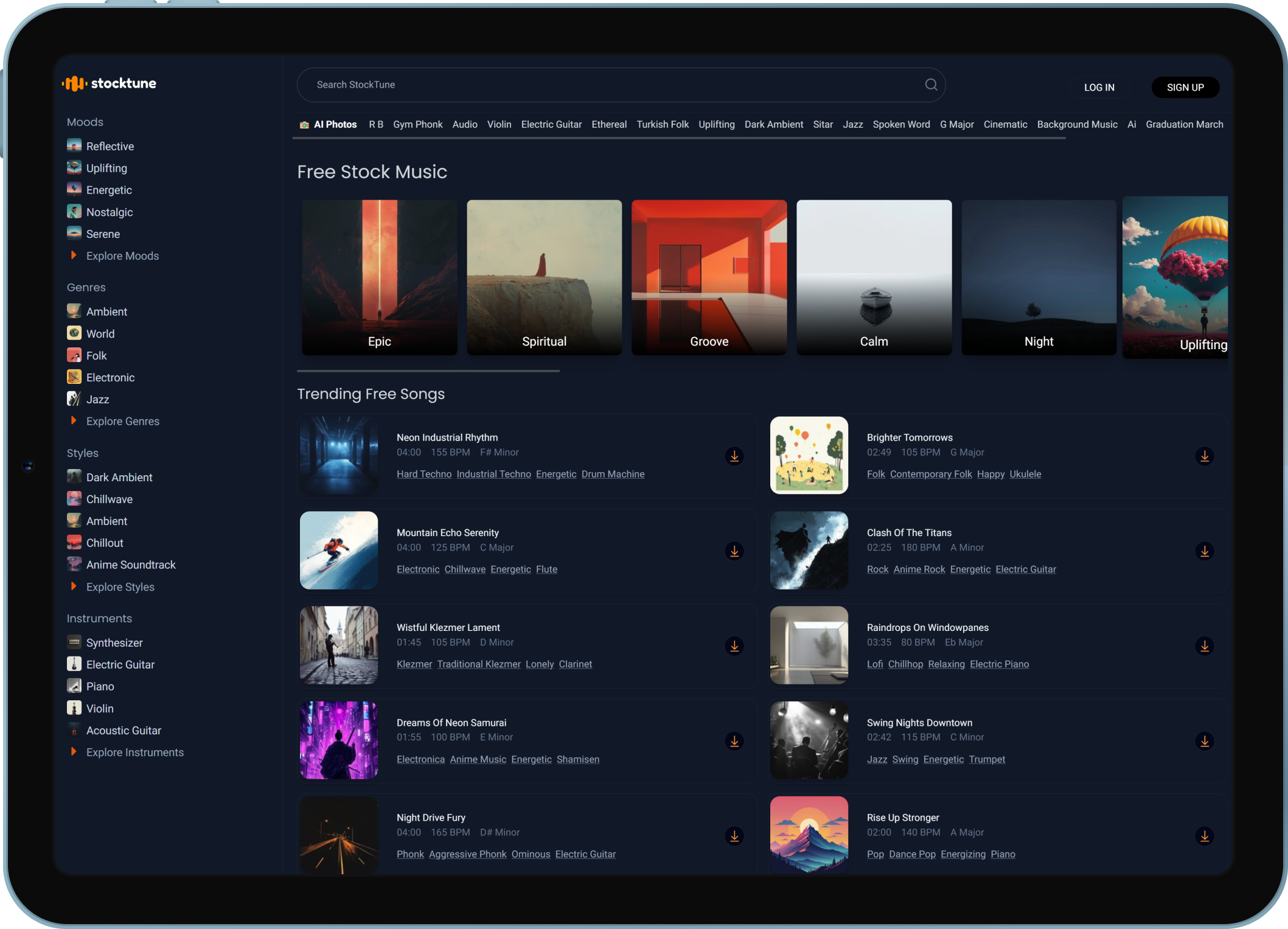
Task: Select the Spoken Word tag
Action: tap(901, 124)
